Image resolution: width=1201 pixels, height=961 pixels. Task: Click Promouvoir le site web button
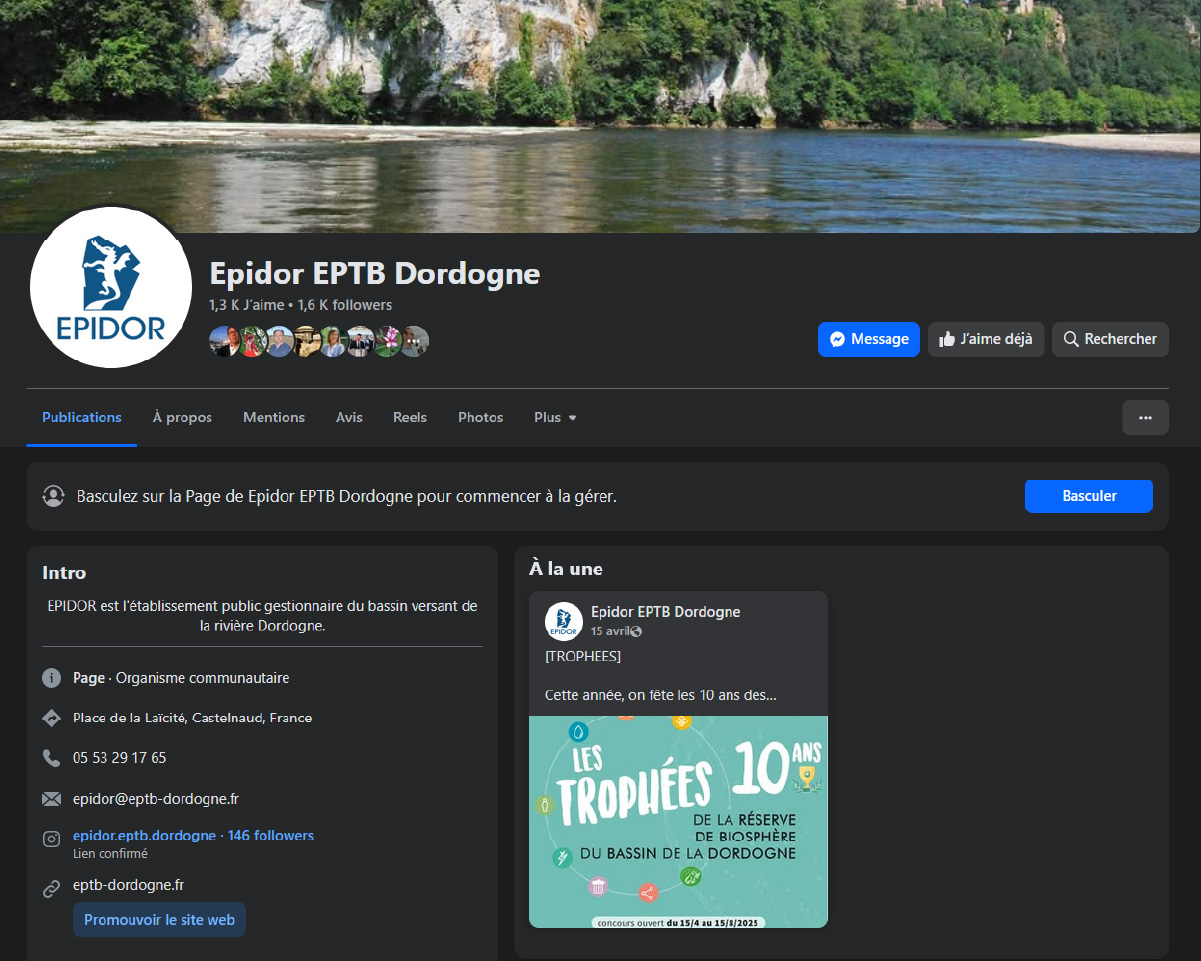[x=159, y=920]
